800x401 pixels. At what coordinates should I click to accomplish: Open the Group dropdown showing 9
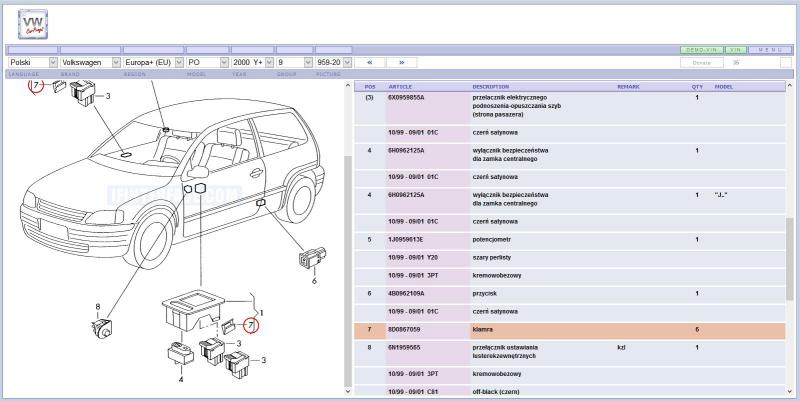pyautogui.click(x=294, y=62)
